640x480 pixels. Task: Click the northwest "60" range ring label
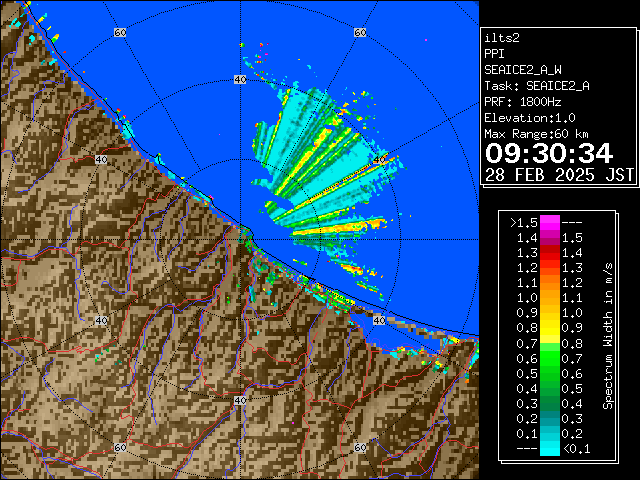click(120, 32)
